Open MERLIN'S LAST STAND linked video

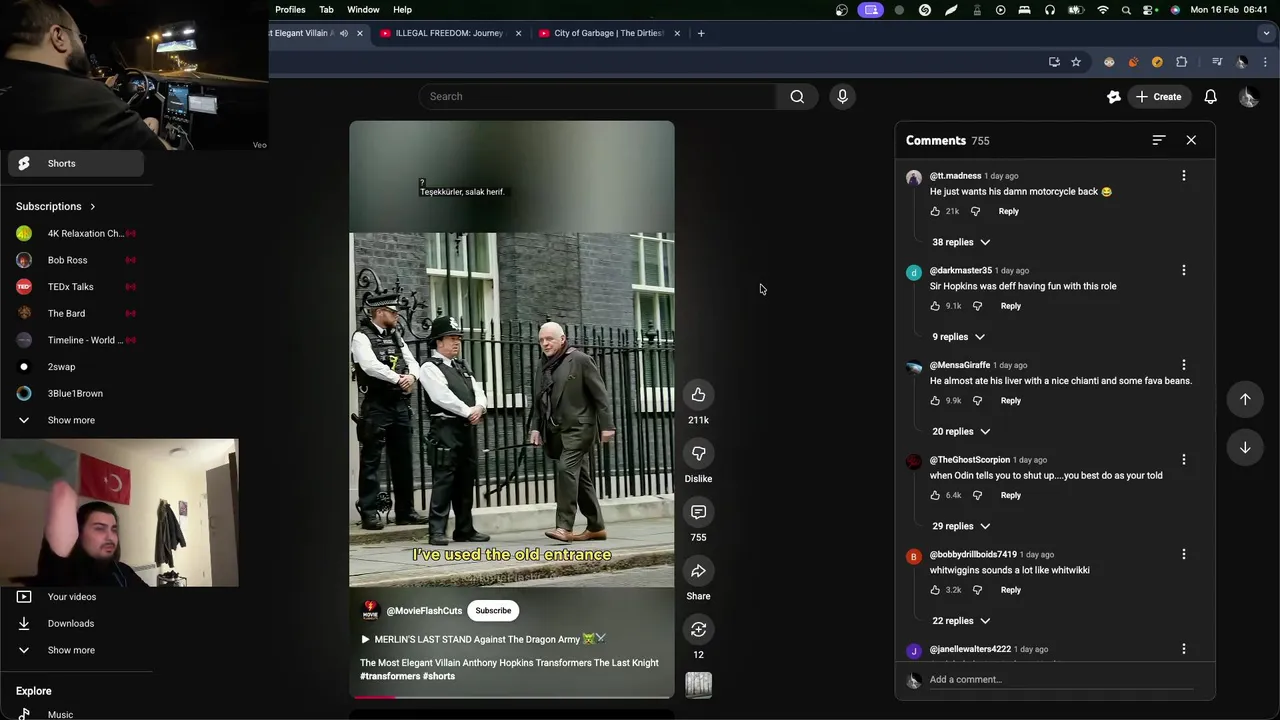(x=484, y=640)
